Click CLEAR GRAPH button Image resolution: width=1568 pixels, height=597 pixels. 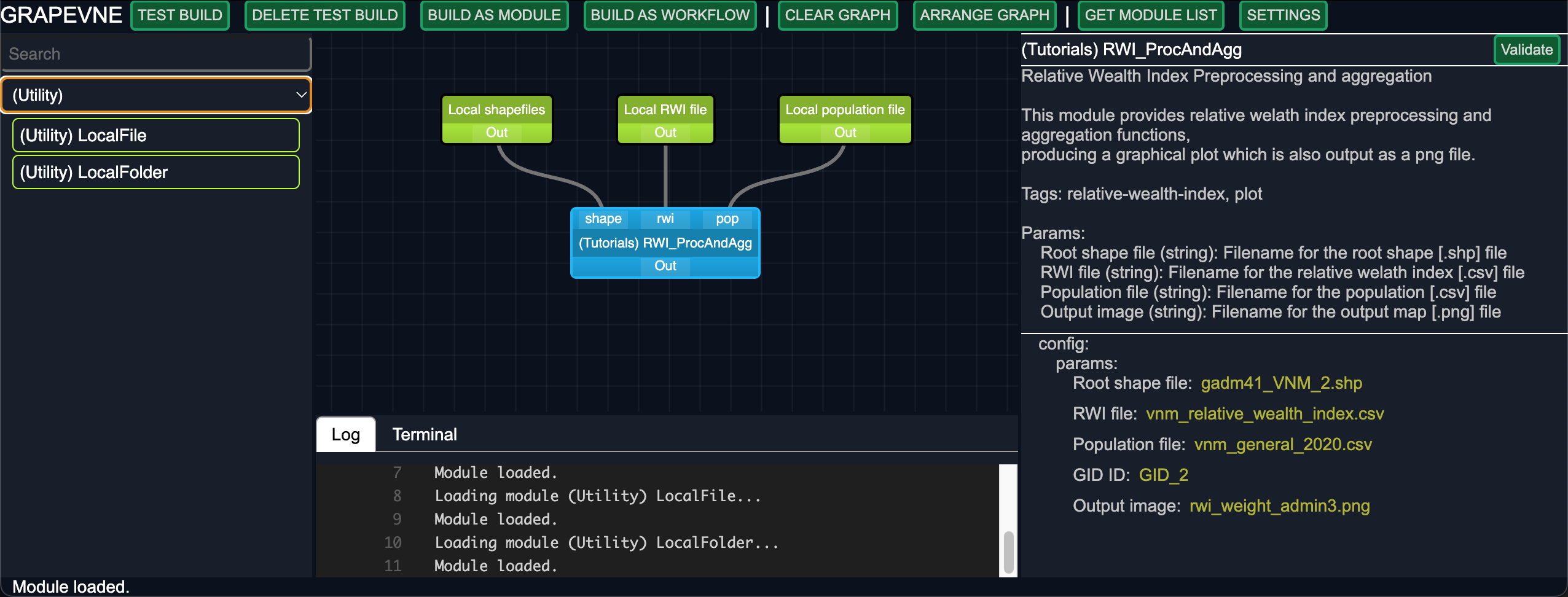837,15
